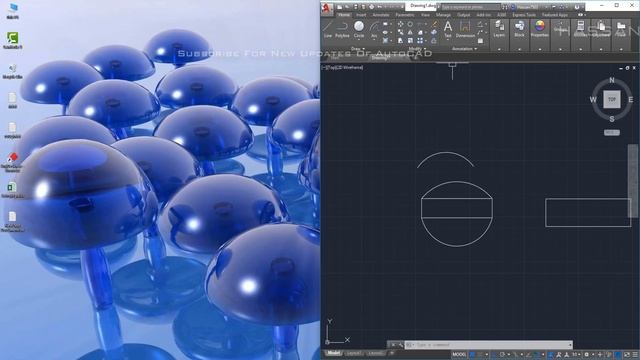Expand the Draw panel dropdown
This screenshot has width=640, height=360.
click(x=358, y=49)
